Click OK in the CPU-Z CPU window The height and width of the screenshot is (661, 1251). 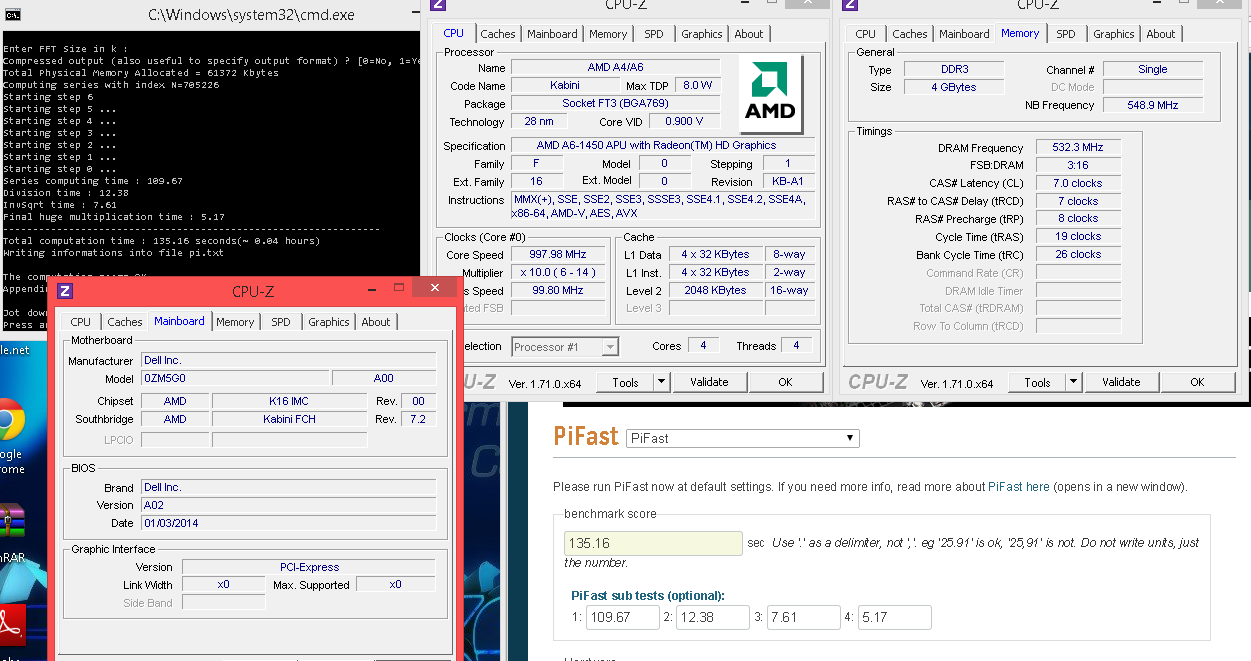tap(785, 382)
